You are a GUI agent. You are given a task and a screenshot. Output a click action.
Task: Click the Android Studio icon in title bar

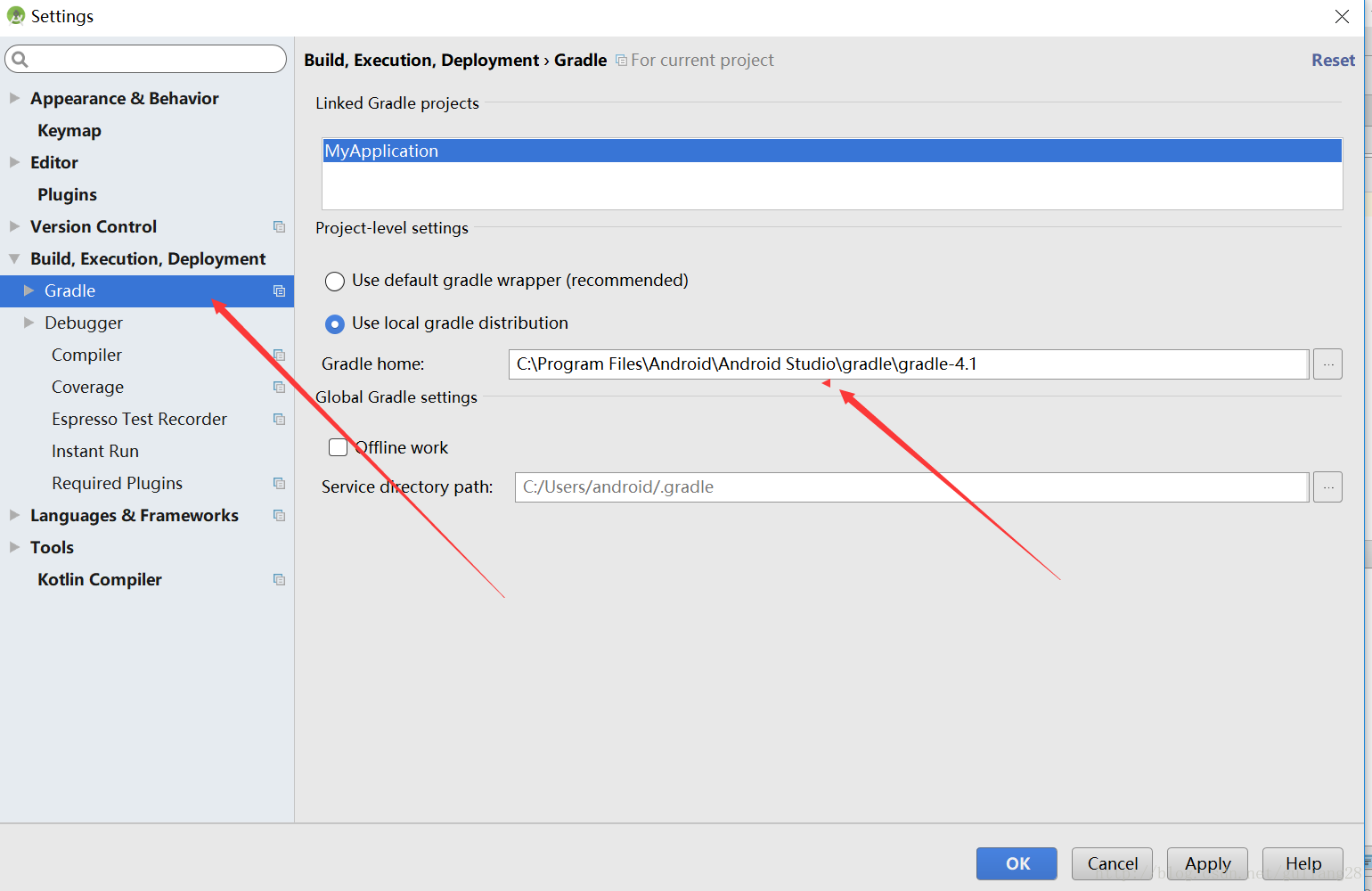[15, 16]
